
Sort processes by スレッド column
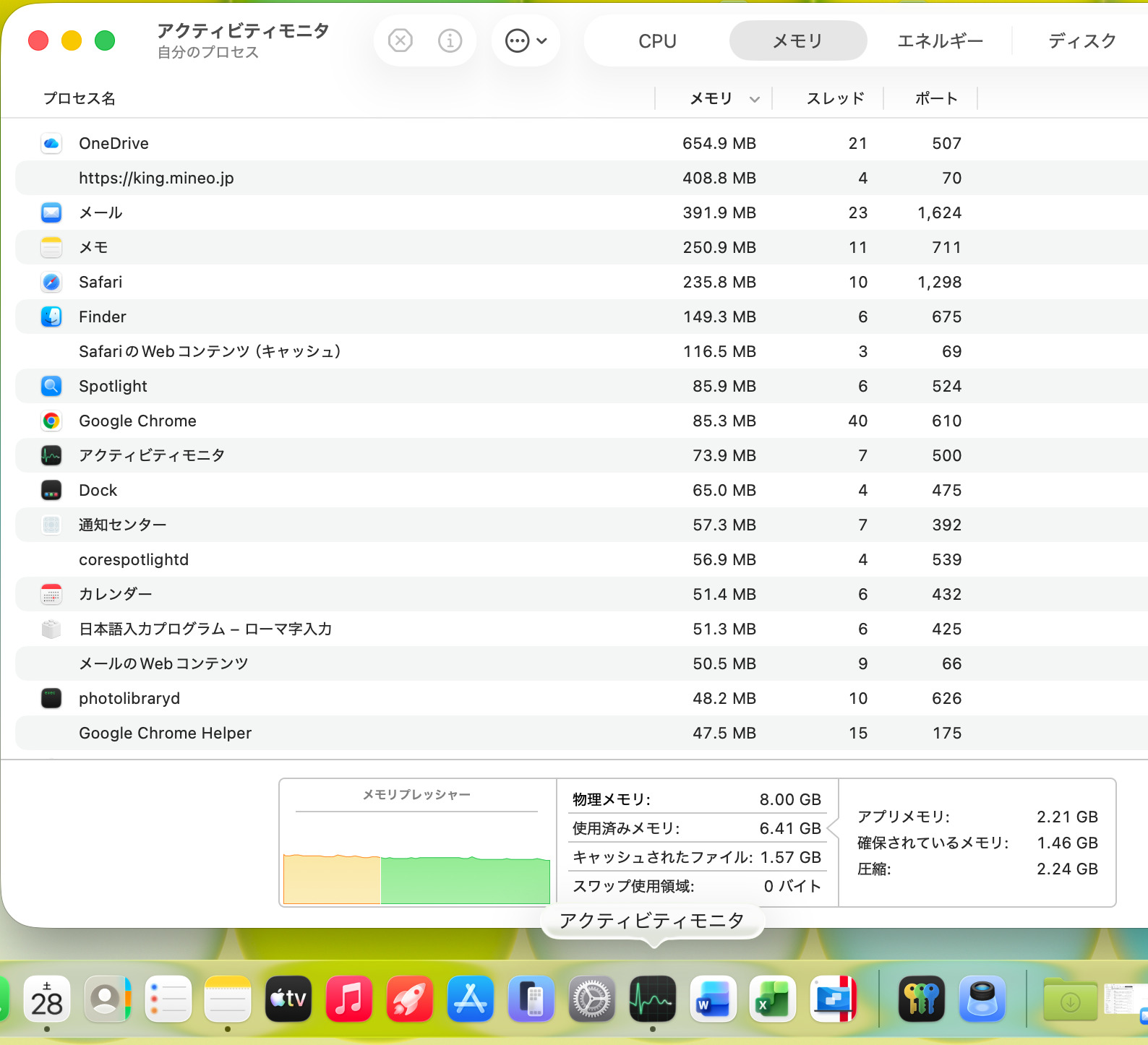coord(835,98)
